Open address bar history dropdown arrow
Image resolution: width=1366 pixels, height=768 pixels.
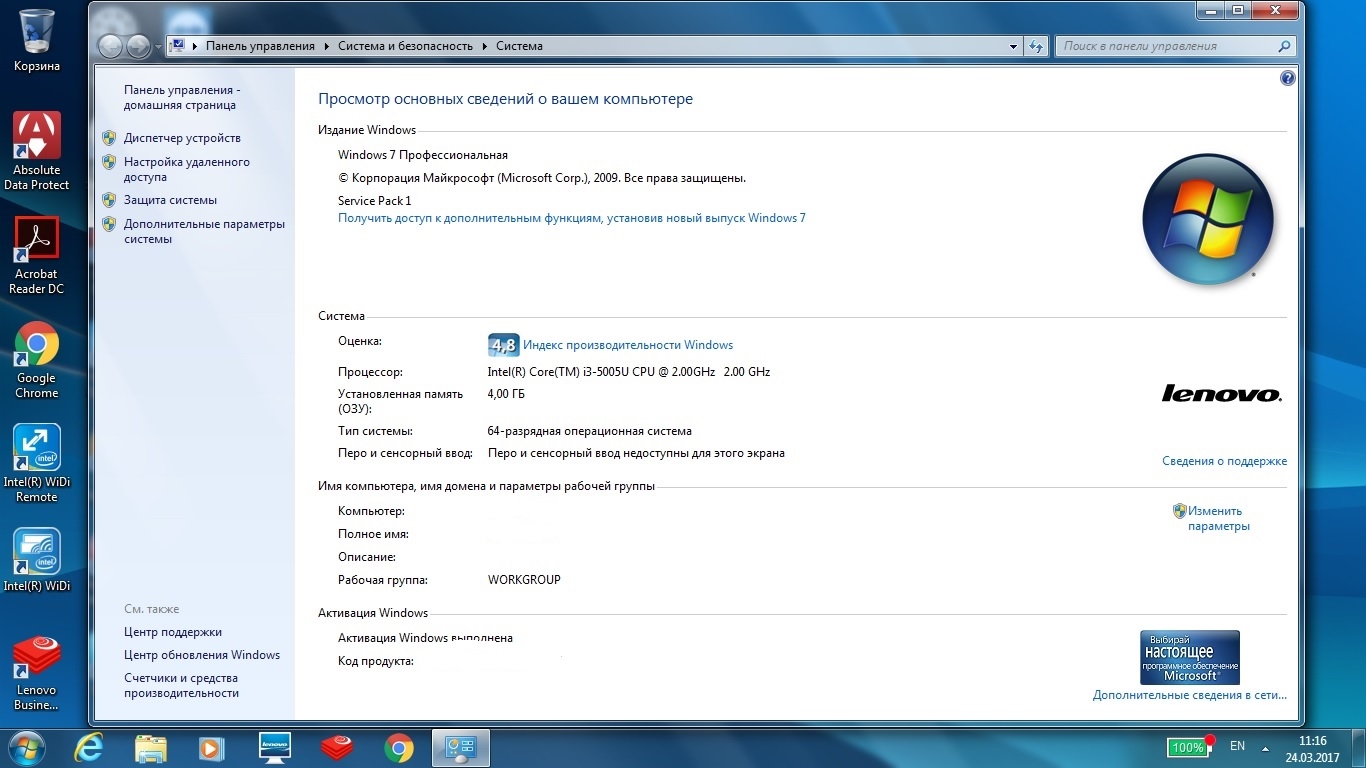click(x=1014, y=46)
